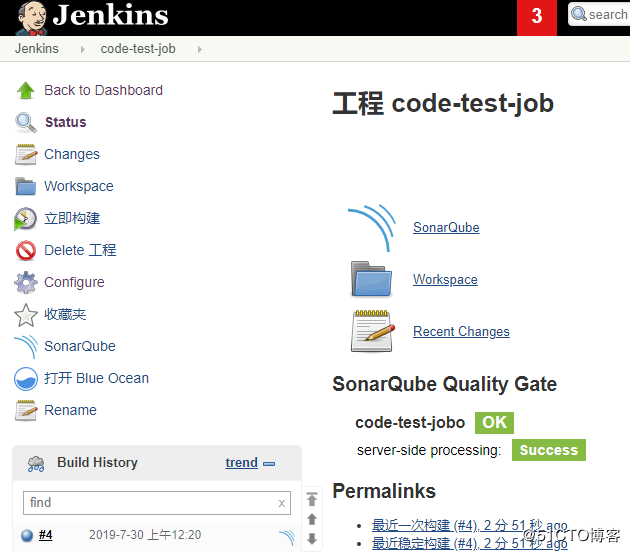
Task: Open 打开 Blue Ocean menu item
Action: 96,378
